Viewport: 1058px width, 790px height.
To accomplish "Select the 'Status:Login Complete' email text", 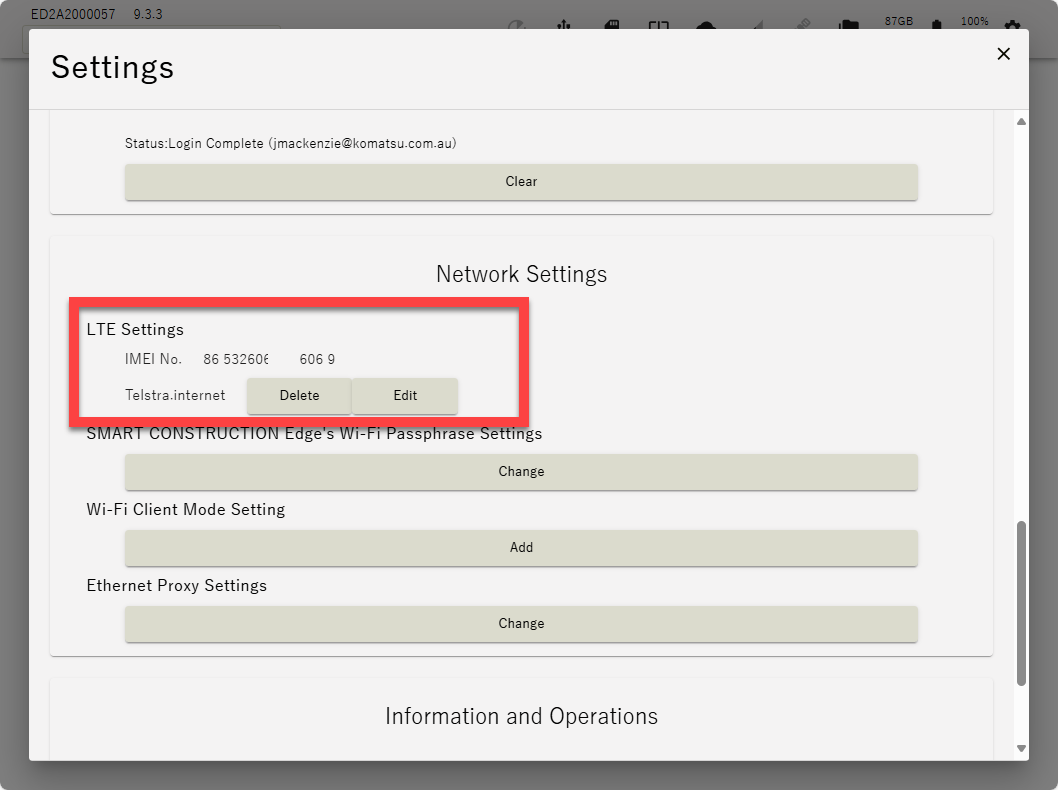I will click(290, 143).
